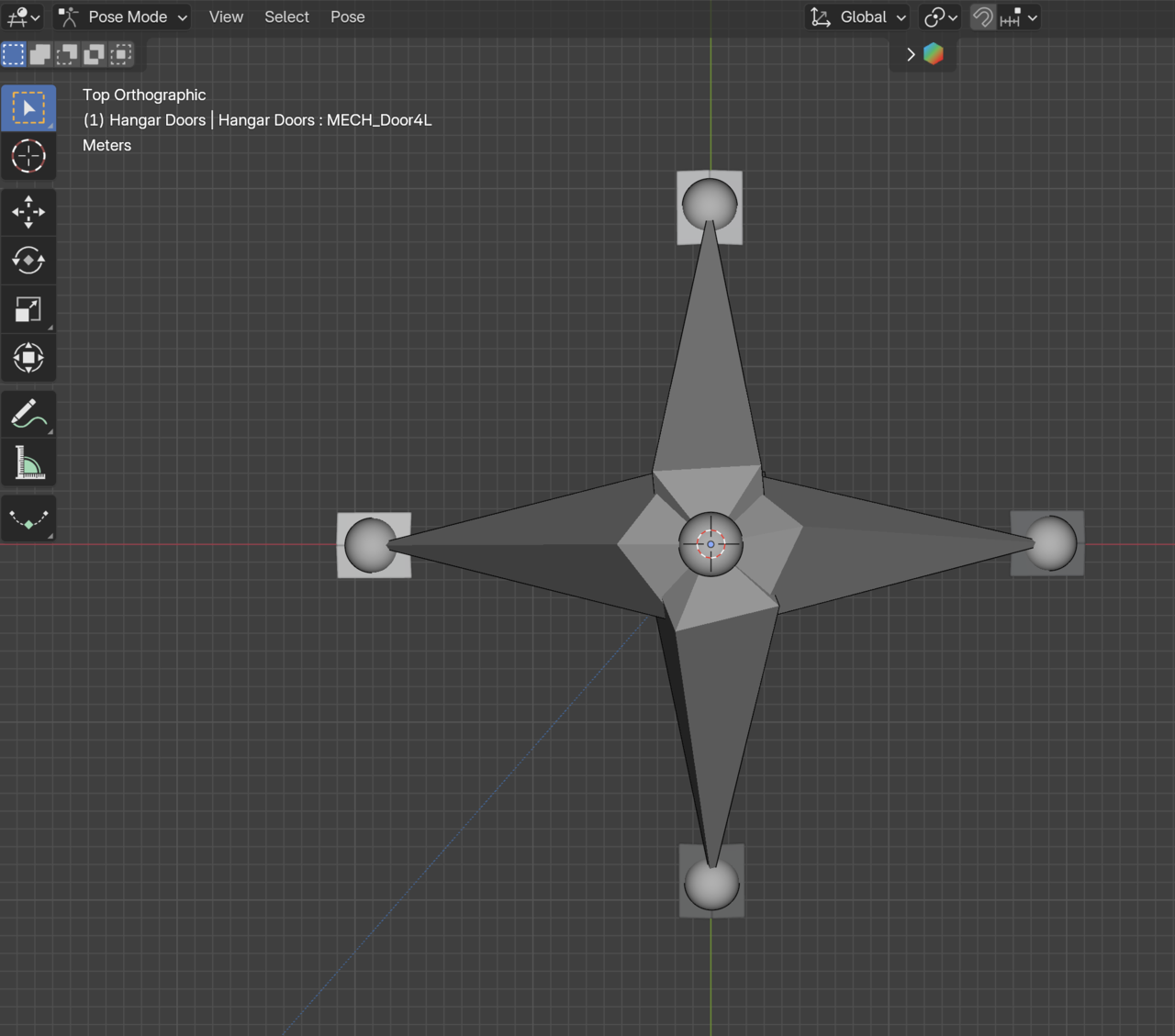Toggle the snapping magnet
Image resolution: width=1175 pixels, height=1036 pixels.
click(x=982, y=17)
